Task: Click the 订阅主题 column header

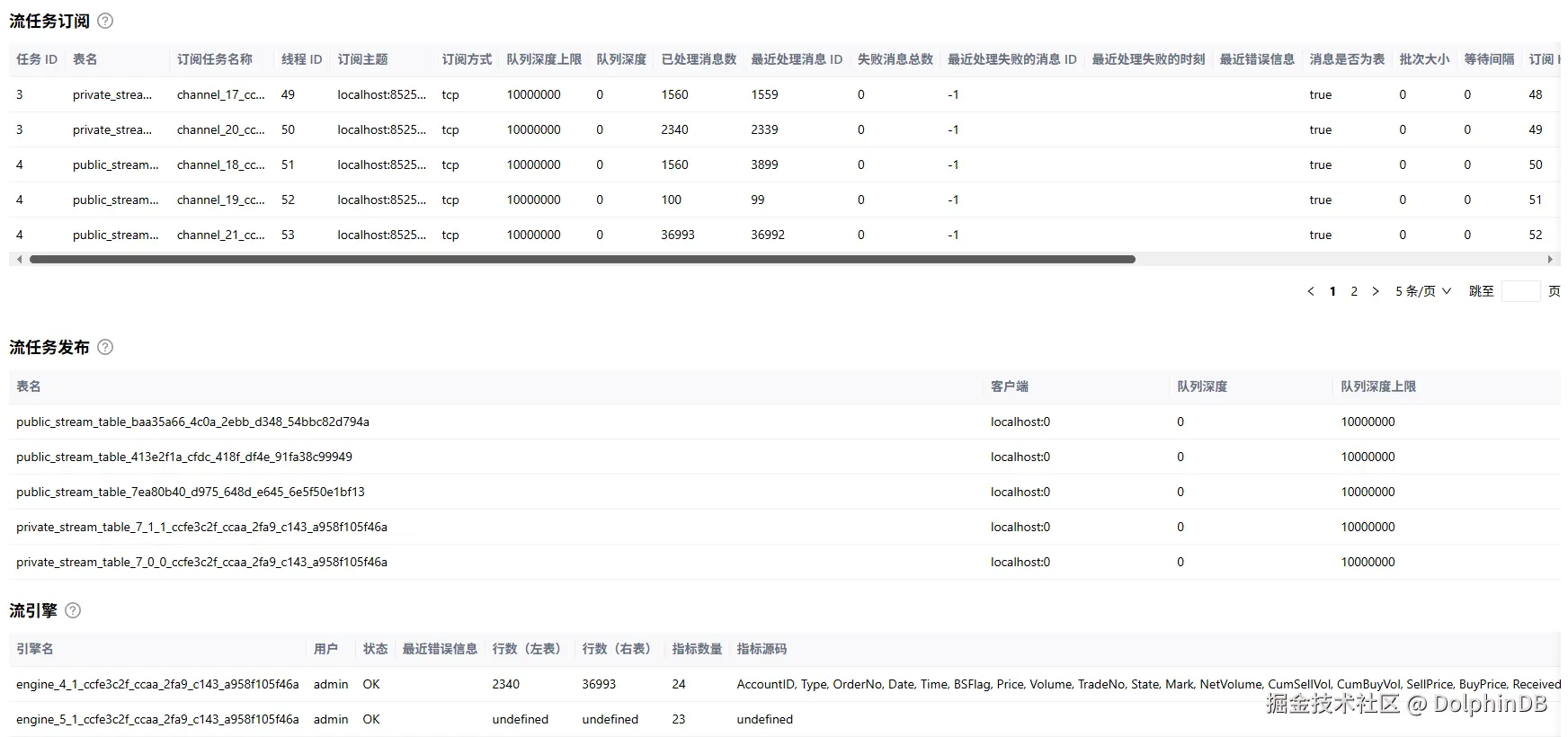Action: click(363, 59)
